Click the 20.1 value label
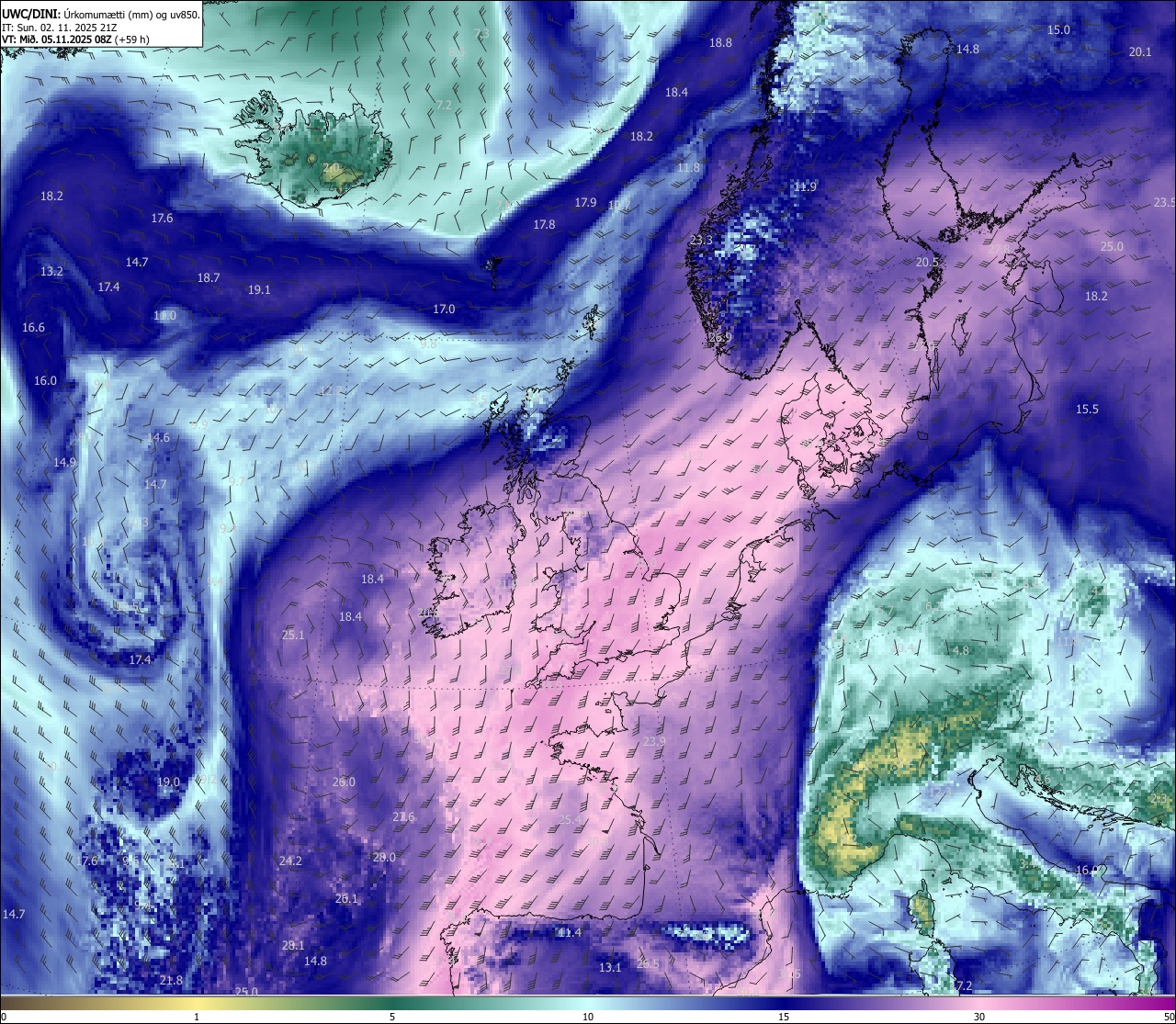The height and width of the screenshot is (1024, 1176). 1139,51
